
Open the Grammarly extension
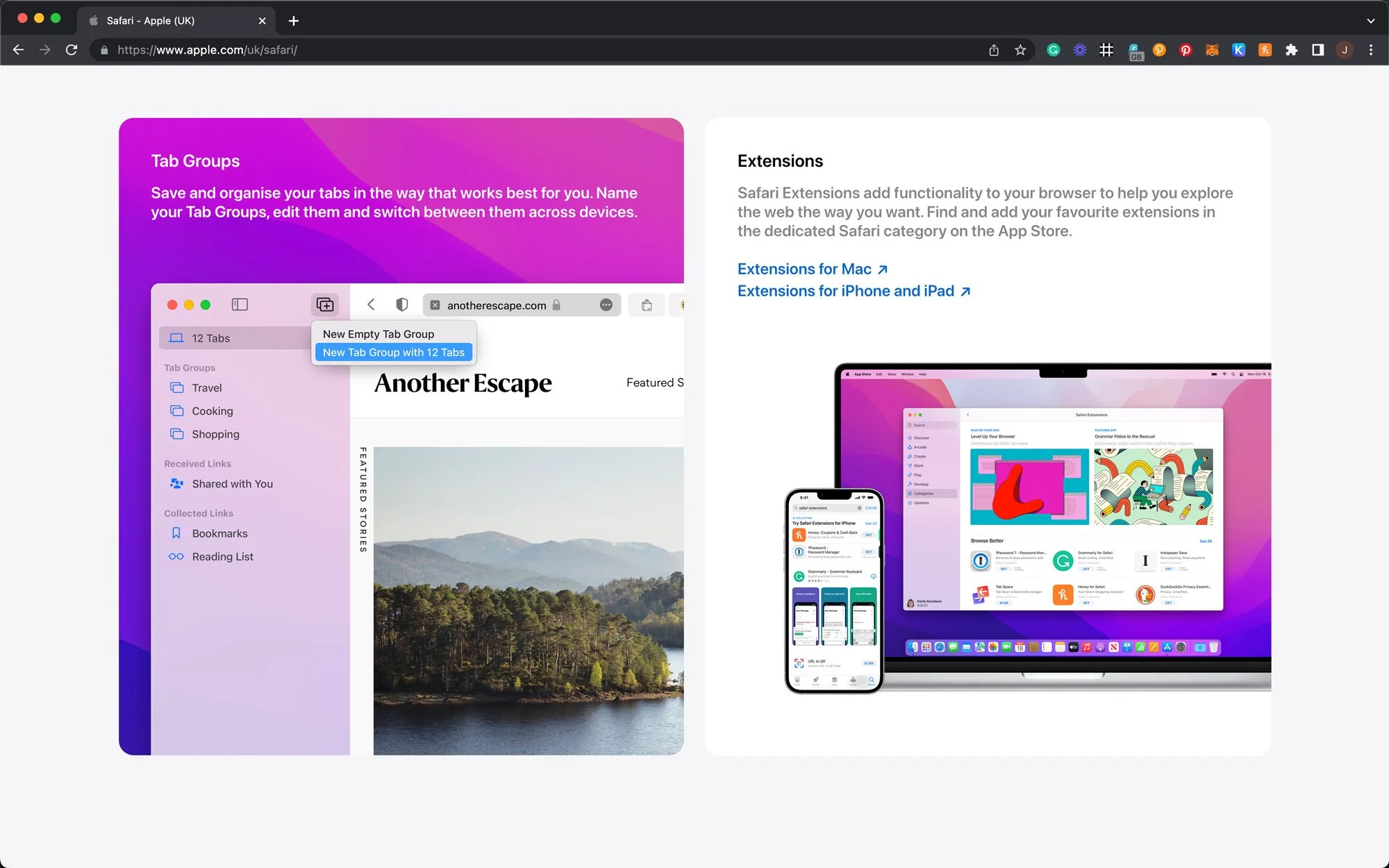[1054, 50]
